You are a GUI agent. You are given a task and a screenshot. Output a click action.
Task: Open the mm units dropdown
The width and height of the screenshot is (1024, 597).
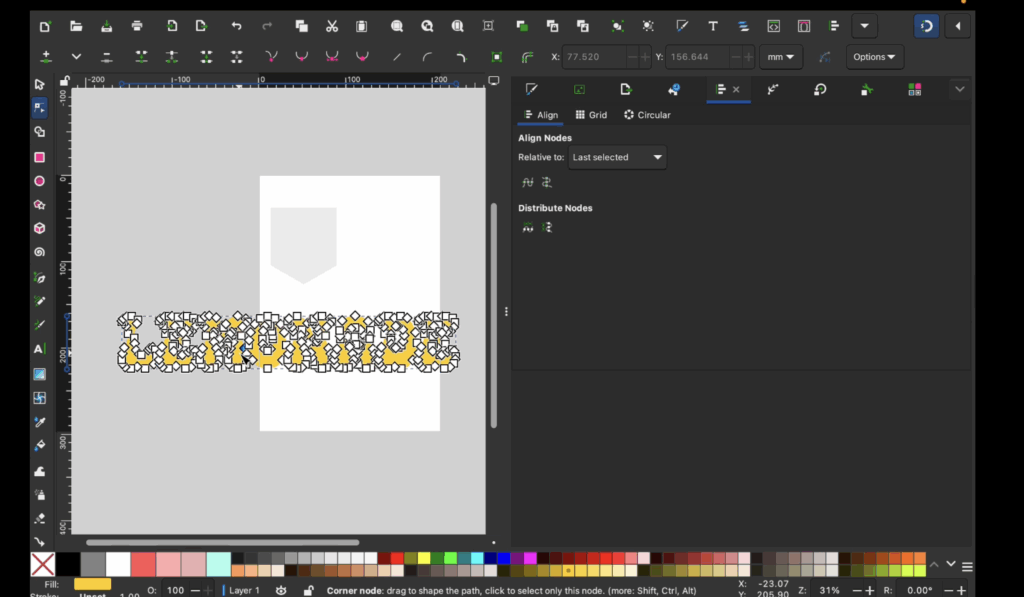pos(780,57)
